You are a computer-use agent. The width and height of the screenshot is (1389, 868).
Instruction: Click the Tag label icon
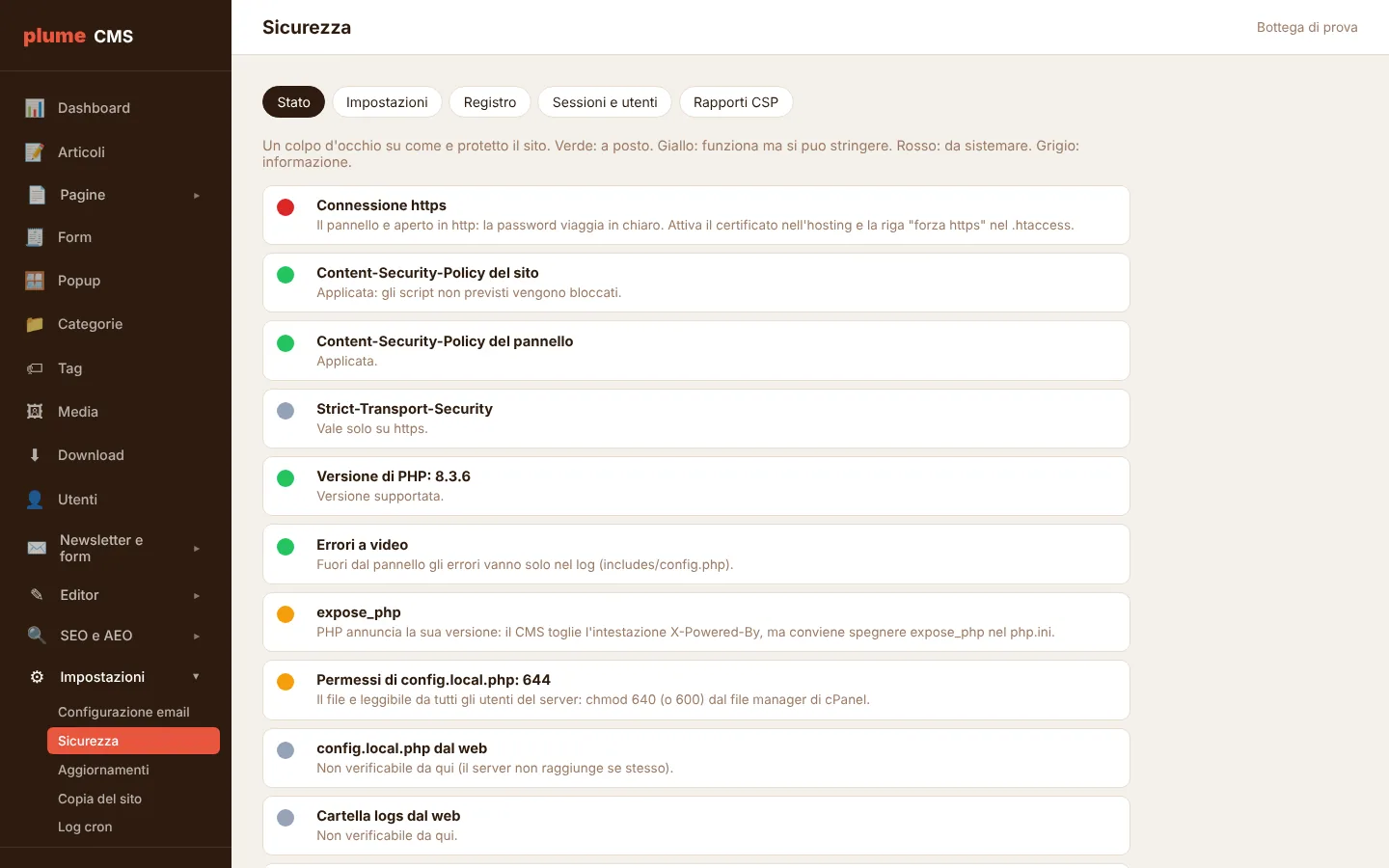(x=35, y=368)
